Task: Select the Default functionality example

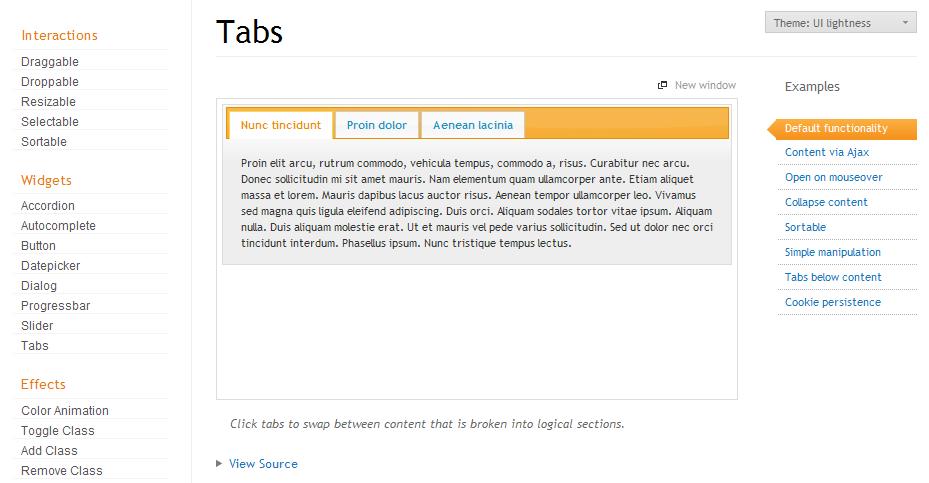Action: 835,128
